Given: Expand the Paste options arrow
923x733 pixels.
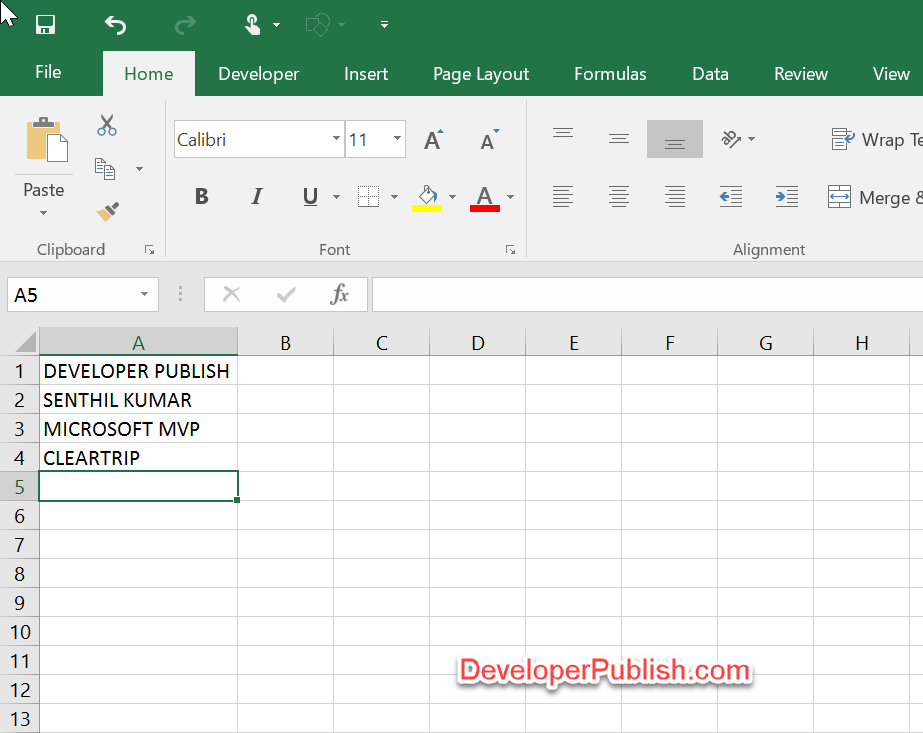Looking at the screenshot, I should 44,213.
